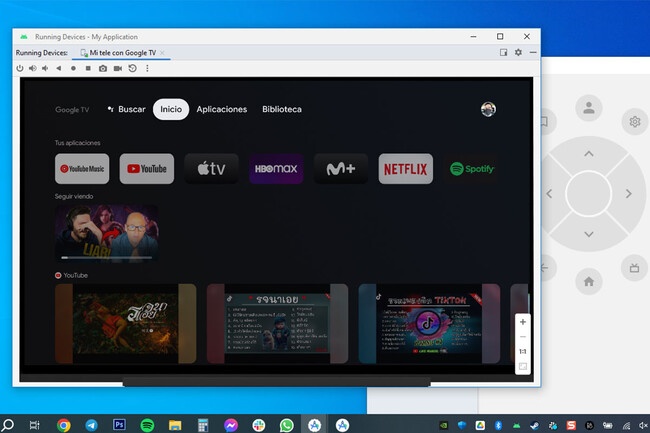Click the snapshots history icon in toolbar
The width and height of the screenshot is (650, 433).
[133, 68]
